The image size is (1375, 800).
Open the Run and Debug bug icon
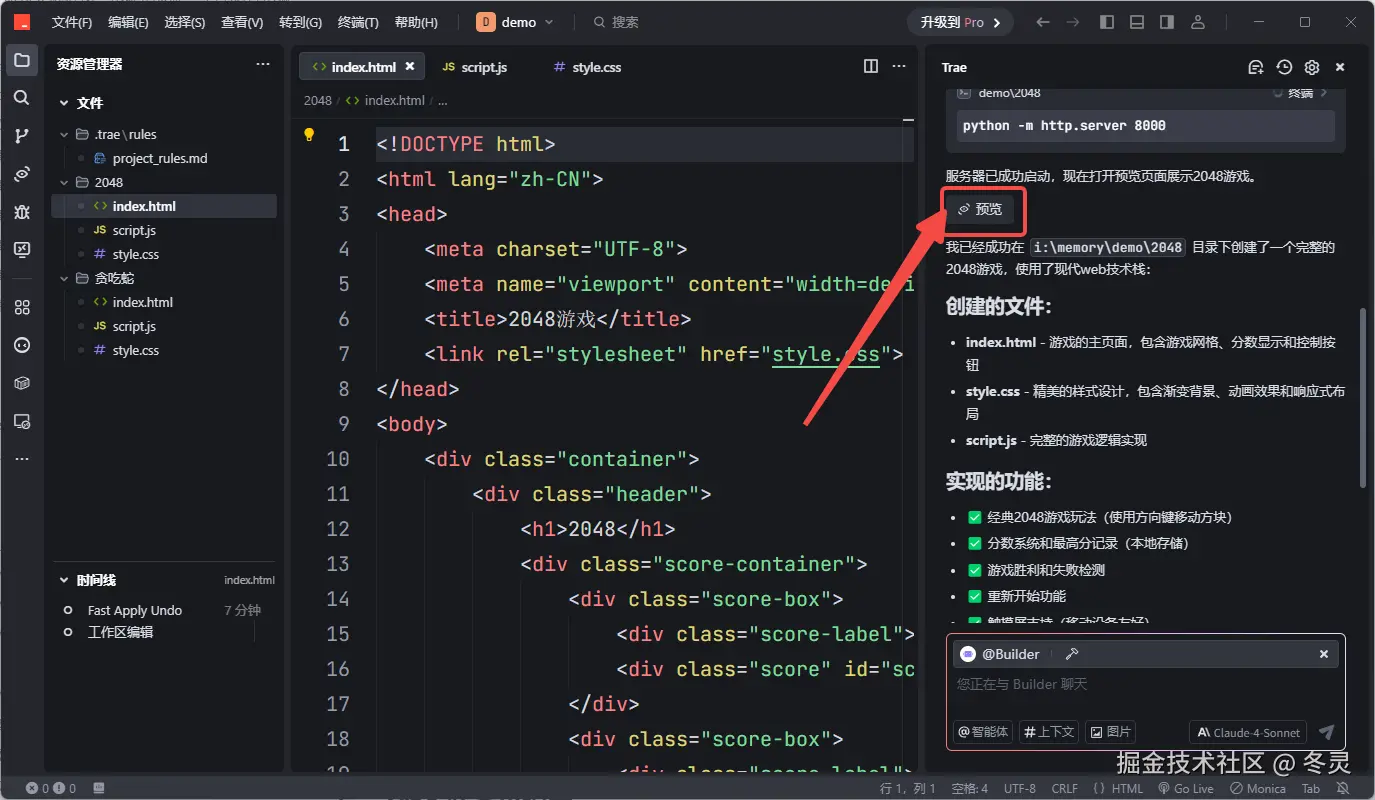[x=21, y=212]
